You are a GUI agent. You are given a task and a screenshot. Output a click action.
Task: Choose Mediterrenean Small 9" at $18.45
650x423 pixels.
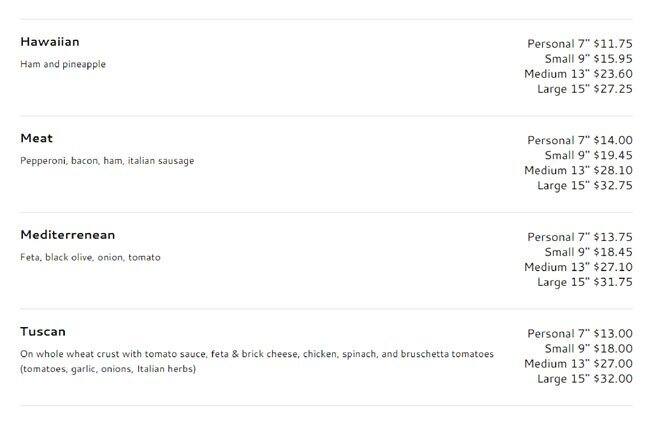tap(588, 252)
